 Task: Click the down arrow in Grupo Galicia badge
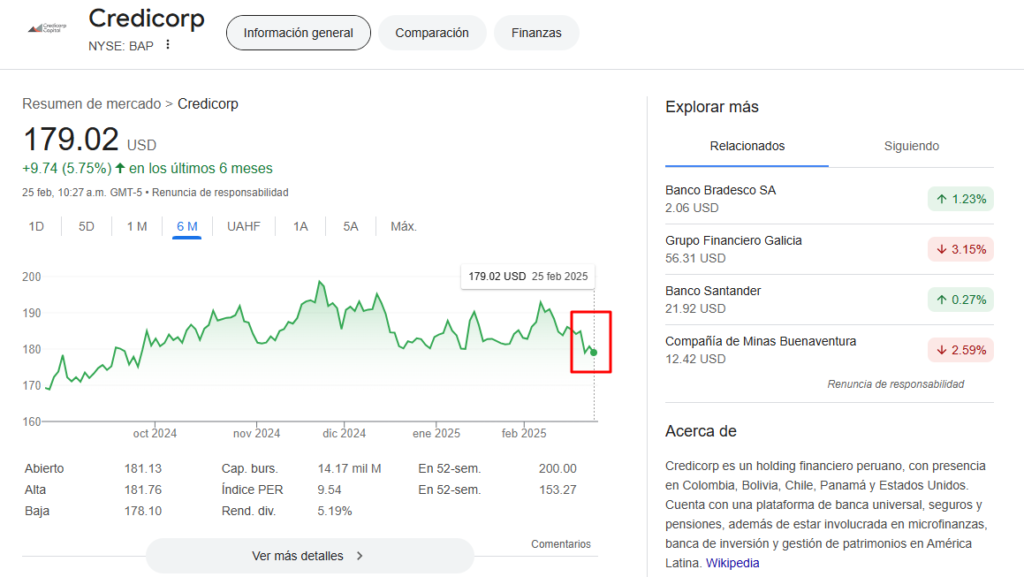coord(942,249)
